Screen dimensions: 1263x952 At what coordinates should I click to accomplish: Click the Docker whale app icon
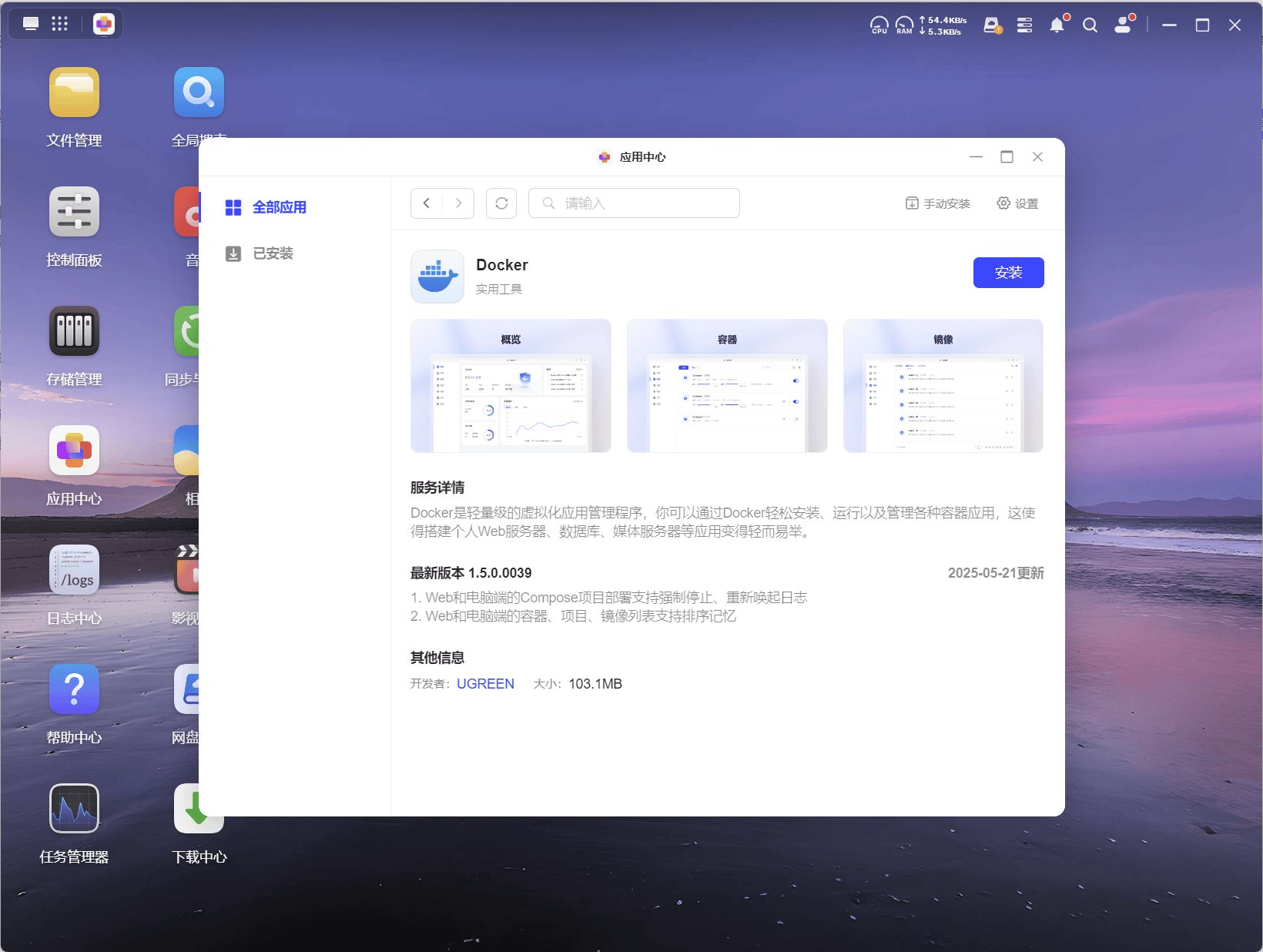437,277
